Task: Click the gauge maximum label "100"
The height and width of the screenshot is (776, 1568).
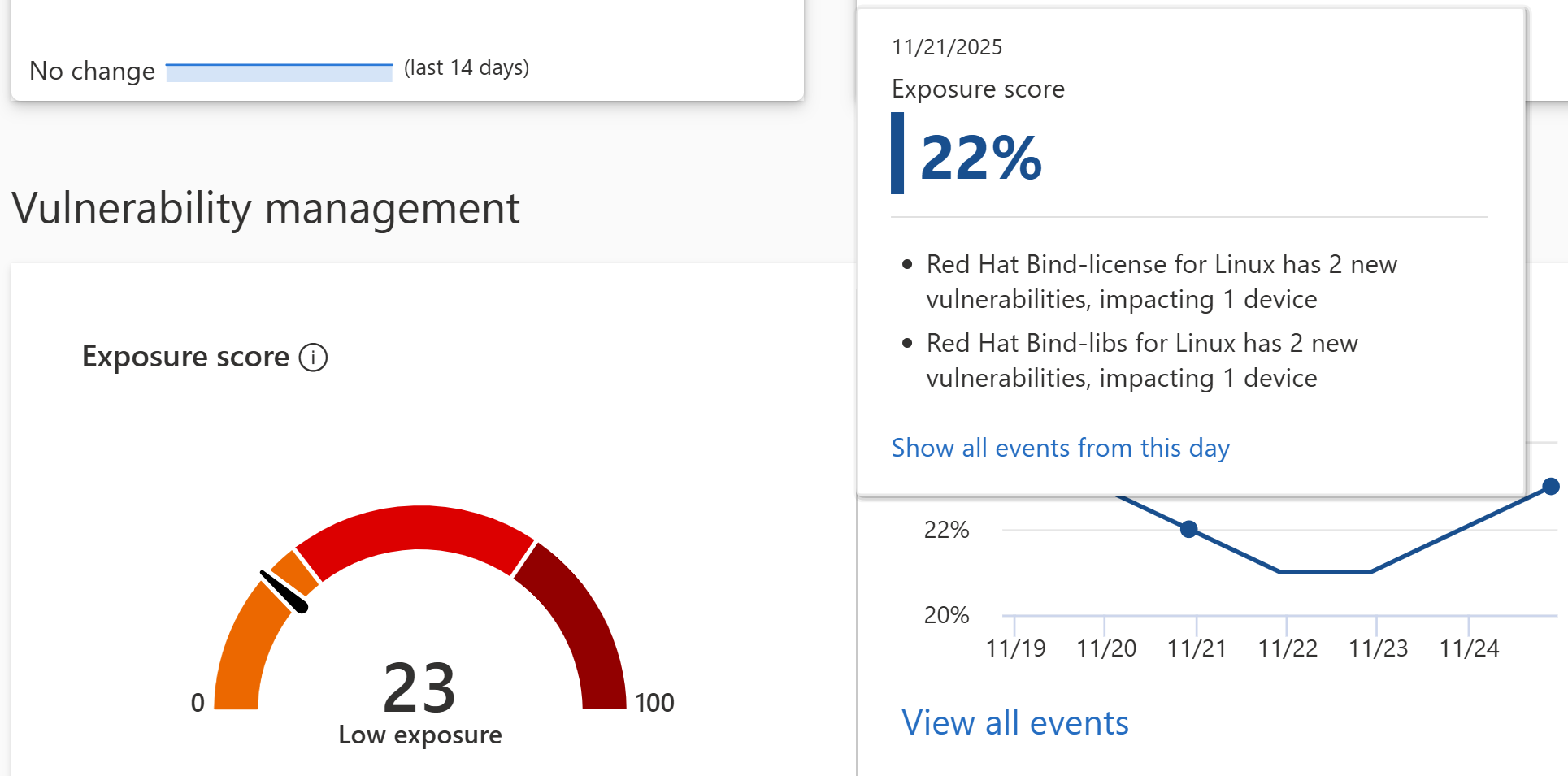Action: (654, 702)
